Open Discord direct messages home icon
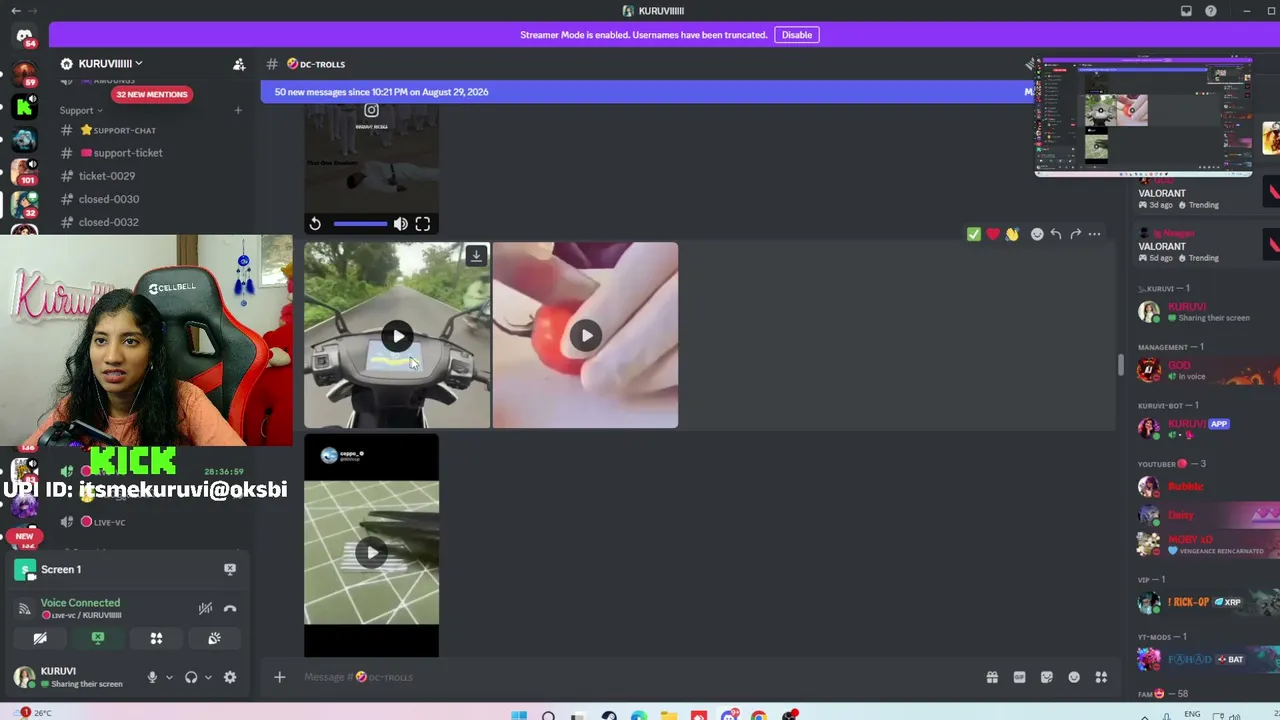Image resolution: width=1280 pixels, height=720 pixels. coord(25,37)
